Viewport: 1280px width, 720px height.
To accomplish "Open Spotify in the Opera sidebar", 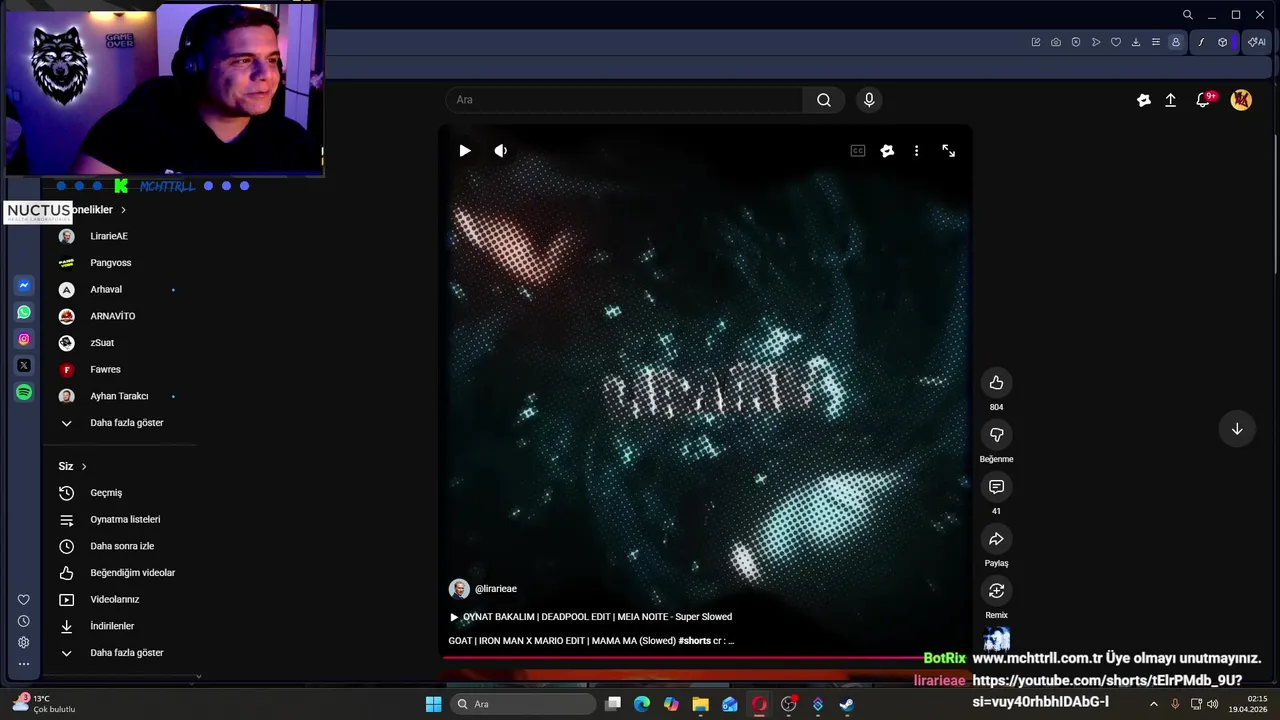I will (24, 393).
